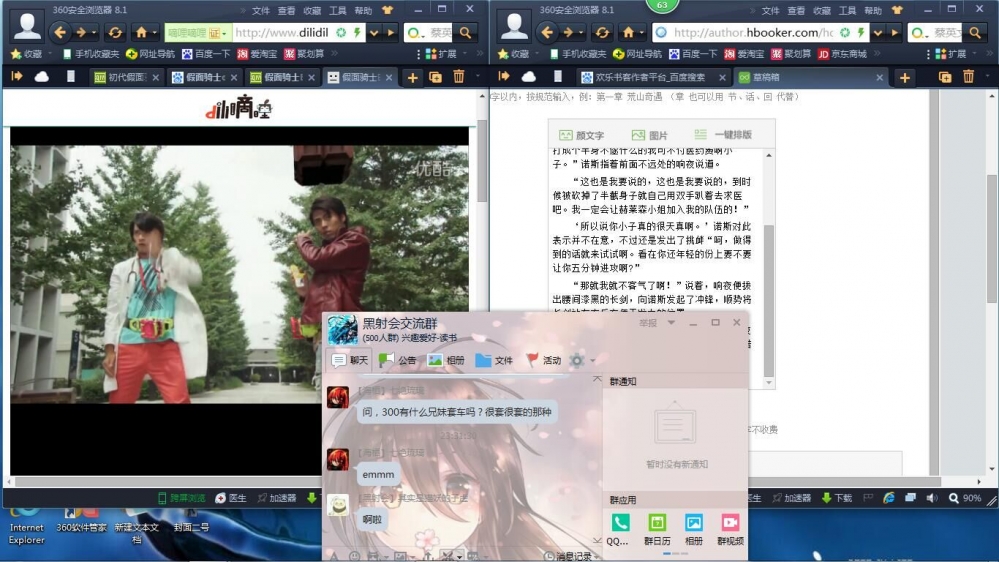Switch to the 公告 tab in the QQ group
Image resolution: width=999 pixels, height=562 pixels.
(x=398, y=360)
